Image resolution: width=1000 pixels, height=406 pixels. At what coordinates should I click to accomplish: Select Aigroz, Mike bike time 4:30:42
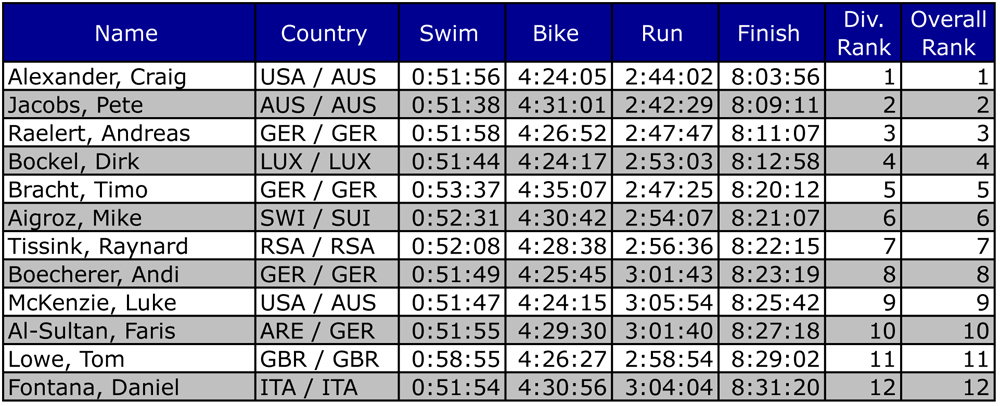(x=559, y=217)
